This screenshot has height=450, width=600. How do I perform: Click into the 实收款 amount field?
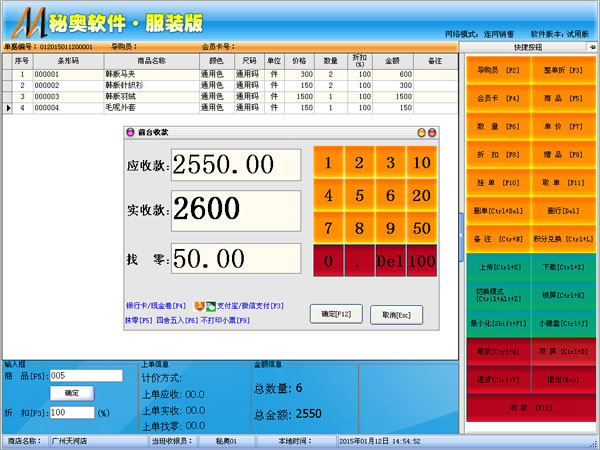pyautogui.click(x=236, y=208)
